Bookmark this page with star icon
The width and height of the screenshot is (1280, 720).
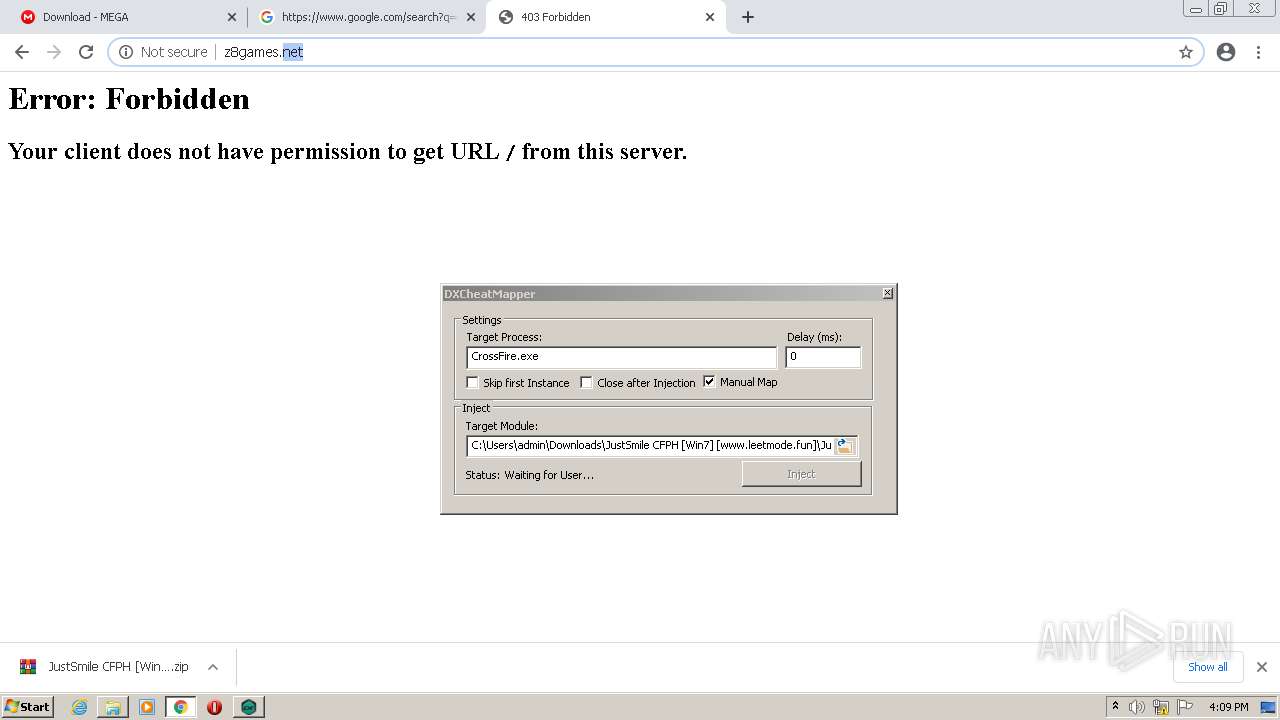pos(1186,52)
